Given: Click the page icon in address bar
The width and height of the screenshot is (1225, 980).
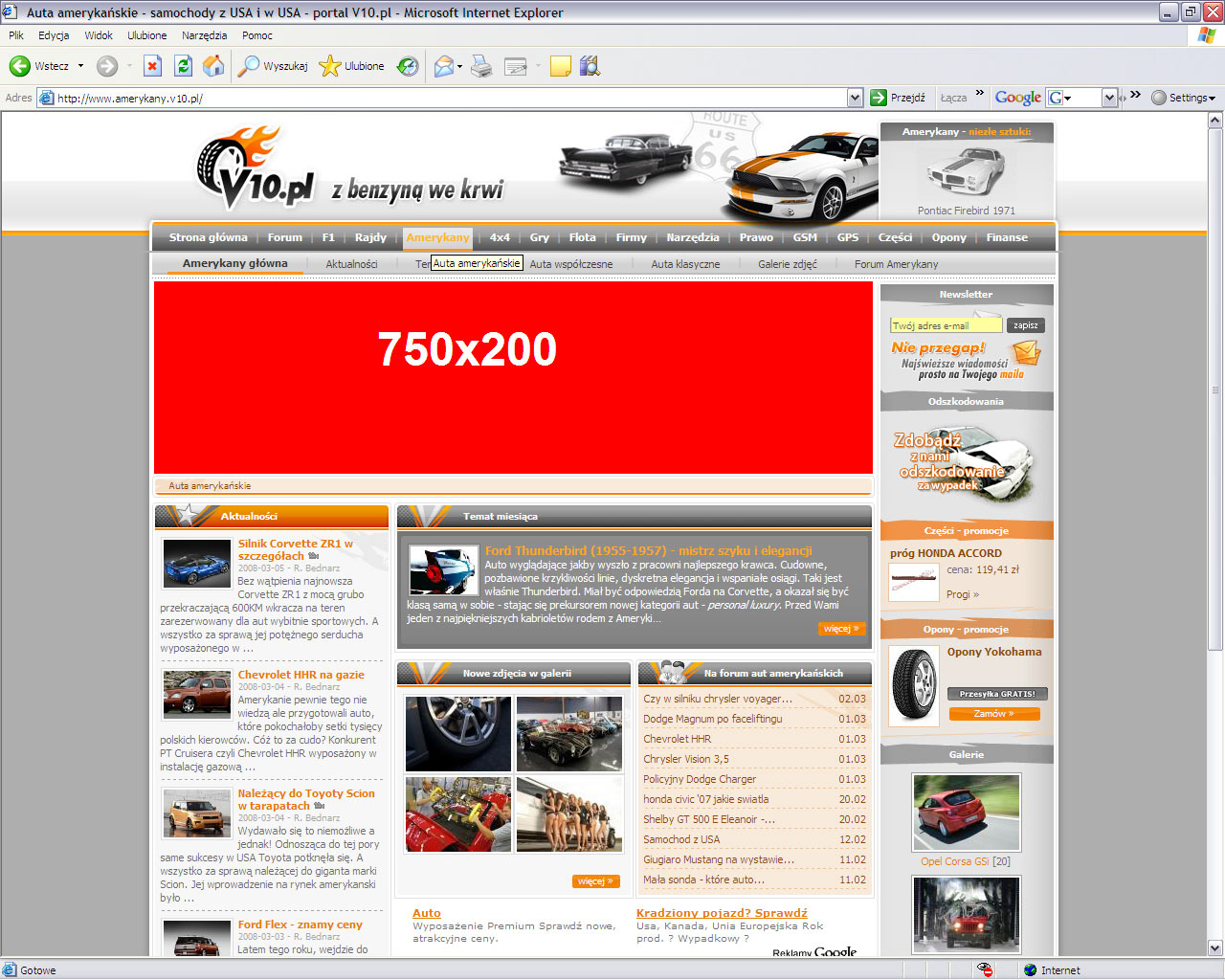Looking at the screenshot, I should pyautogui.click(x=46, y=98).
